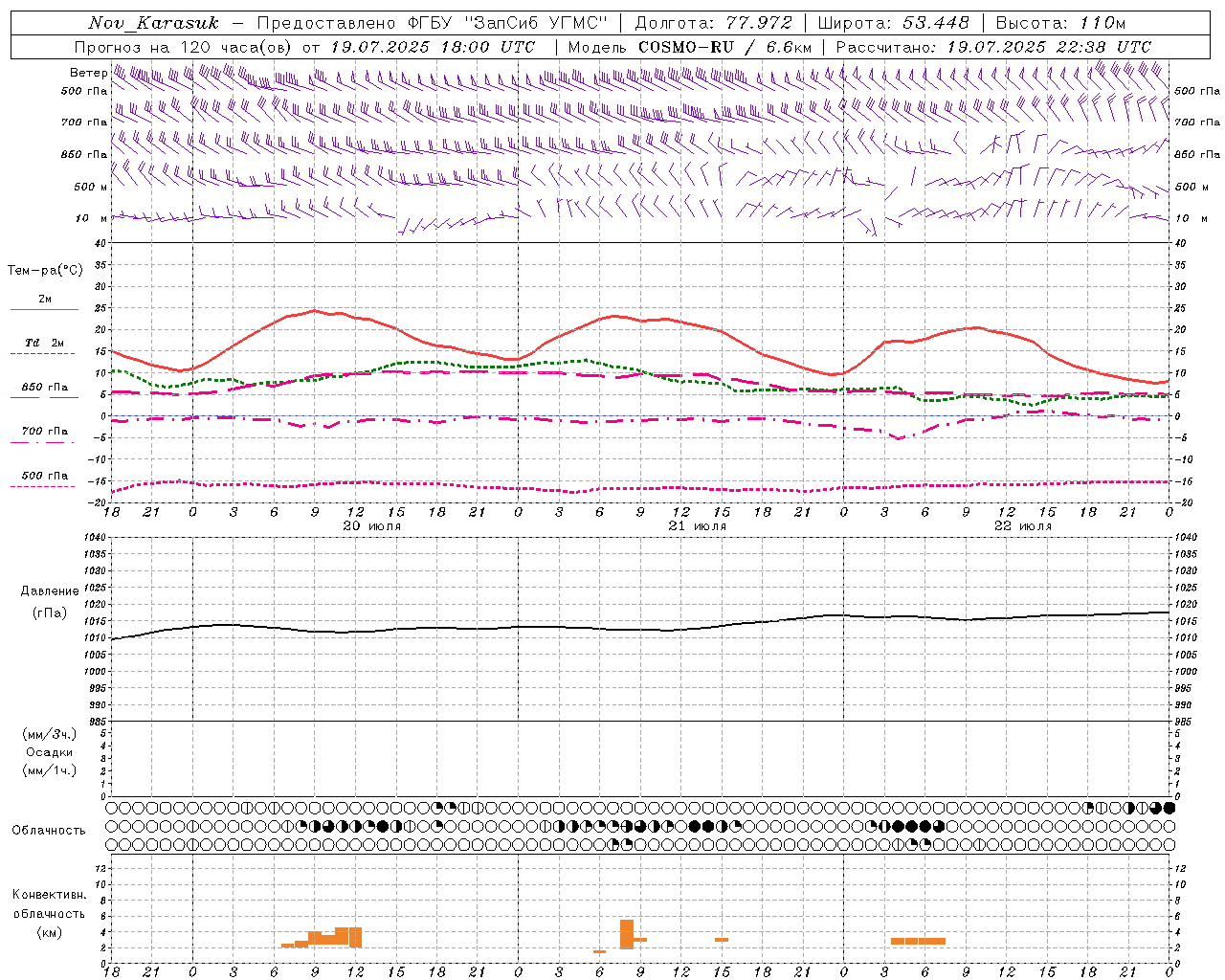The height and width of the screenshot is (980, 1225).
Task: Click the latitude value Широта: 53.448
Action: pos(894,23)
